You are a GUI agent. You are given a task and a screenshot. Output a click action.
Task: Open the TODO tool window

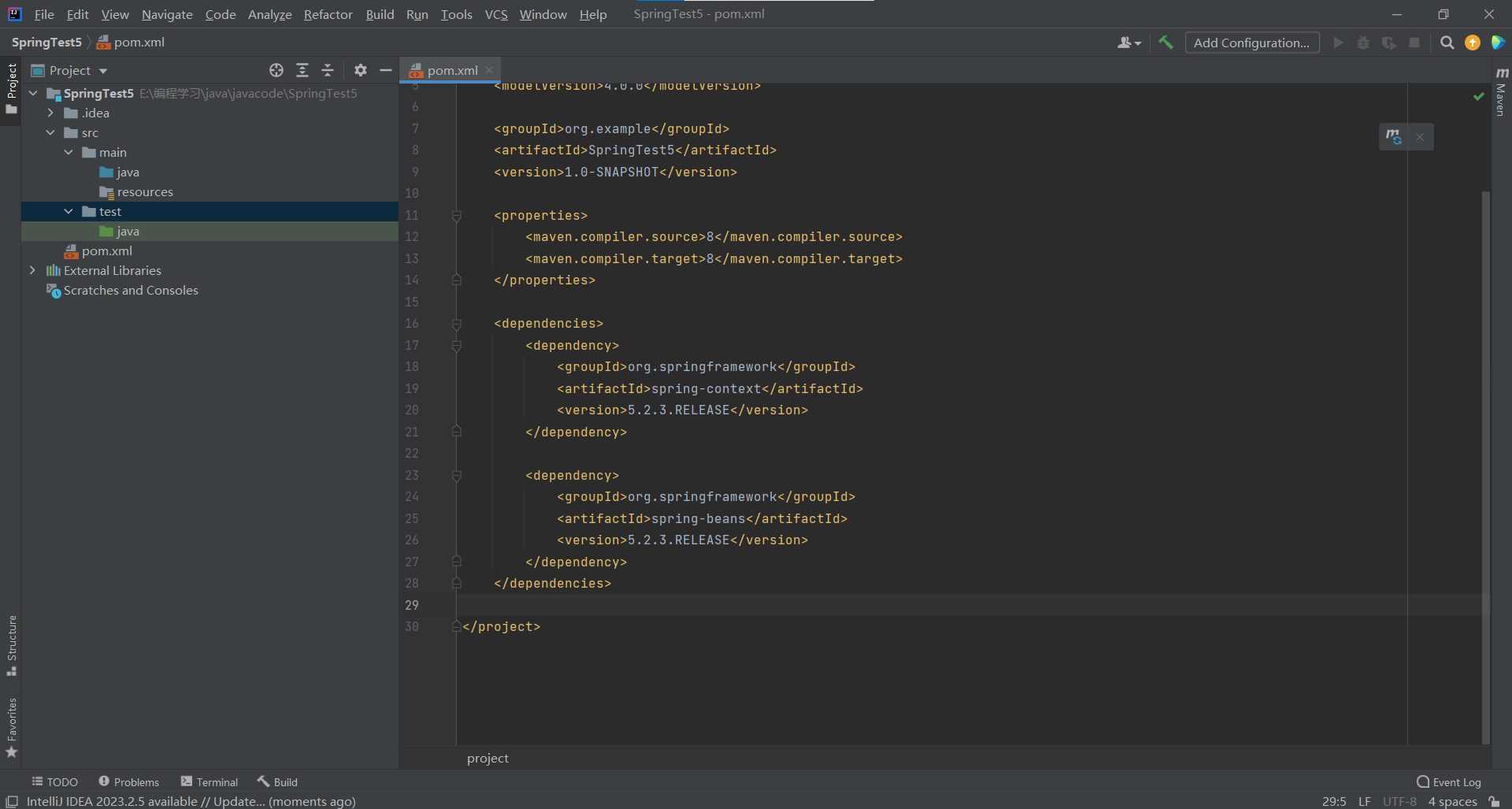click(x=54, y=781)
